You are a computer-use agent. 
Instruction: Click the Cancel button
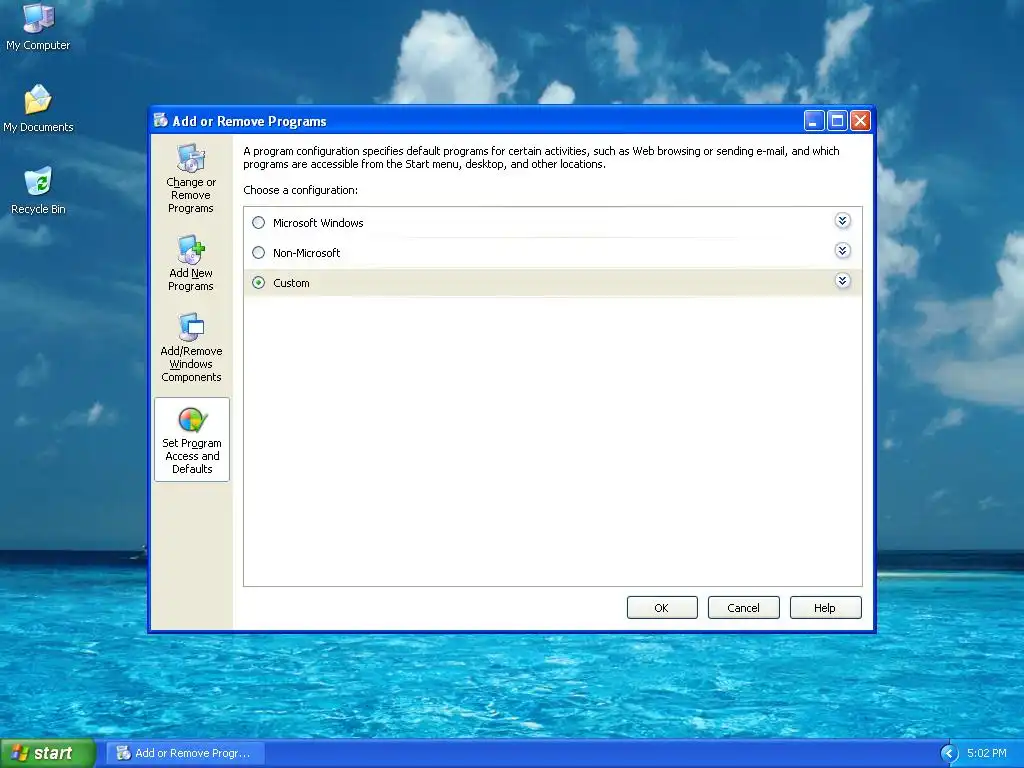click(x=743, y=607)
